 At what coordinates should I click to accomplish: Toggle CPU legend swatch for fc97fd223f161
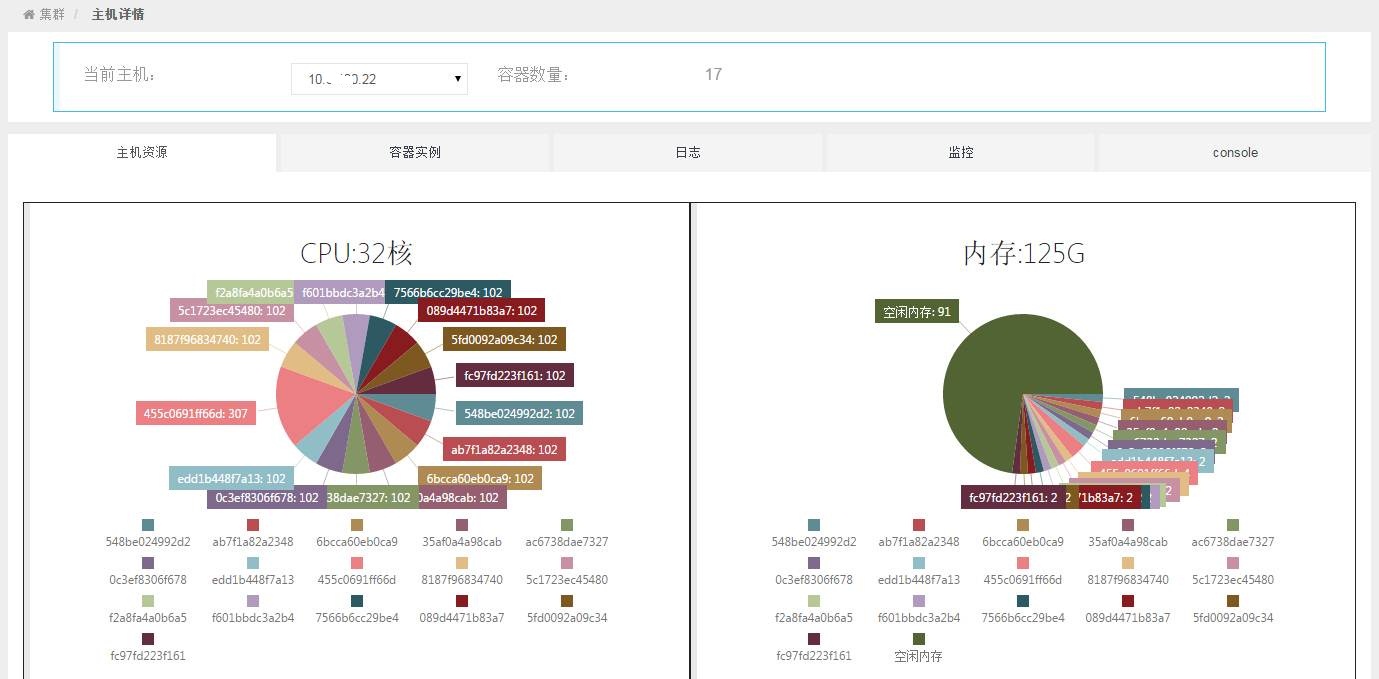(x=148, y=639)
